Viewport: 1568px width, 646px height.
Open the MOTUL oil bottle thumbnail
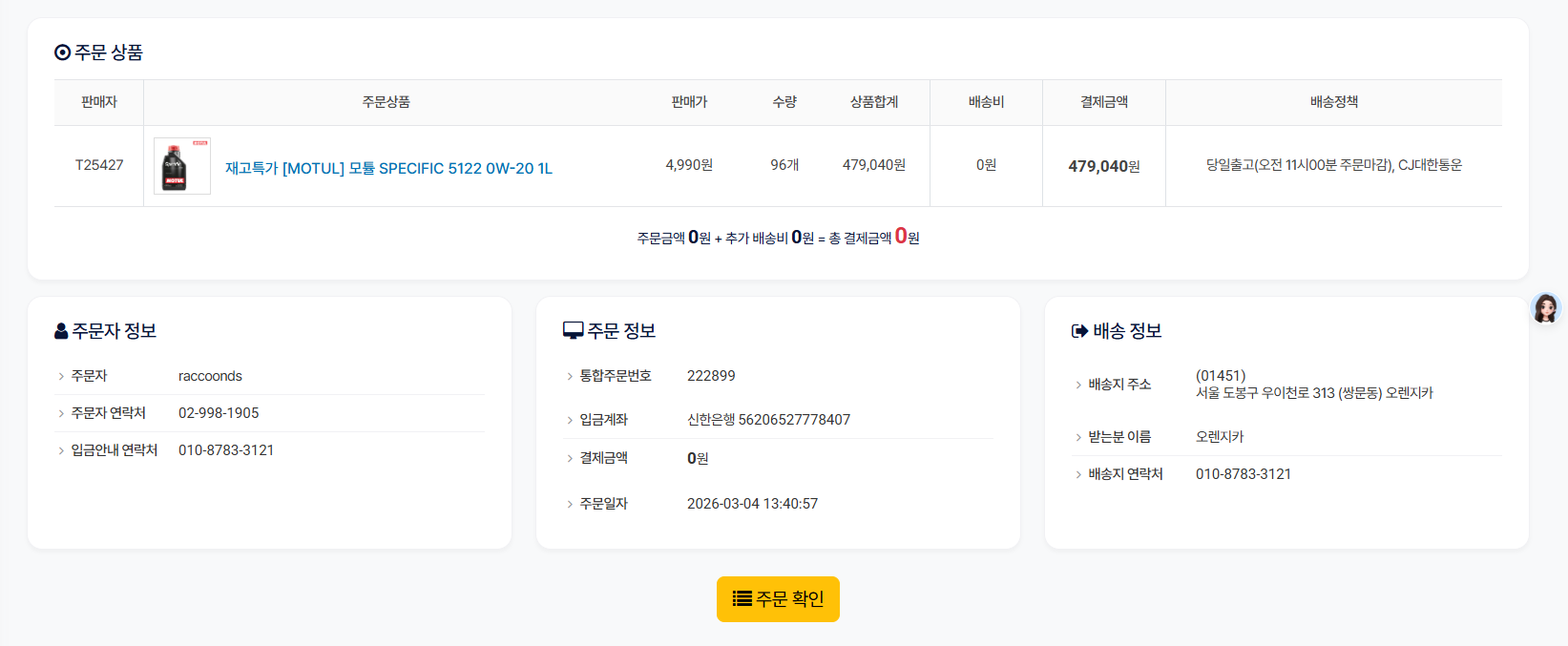pos(181,166)
